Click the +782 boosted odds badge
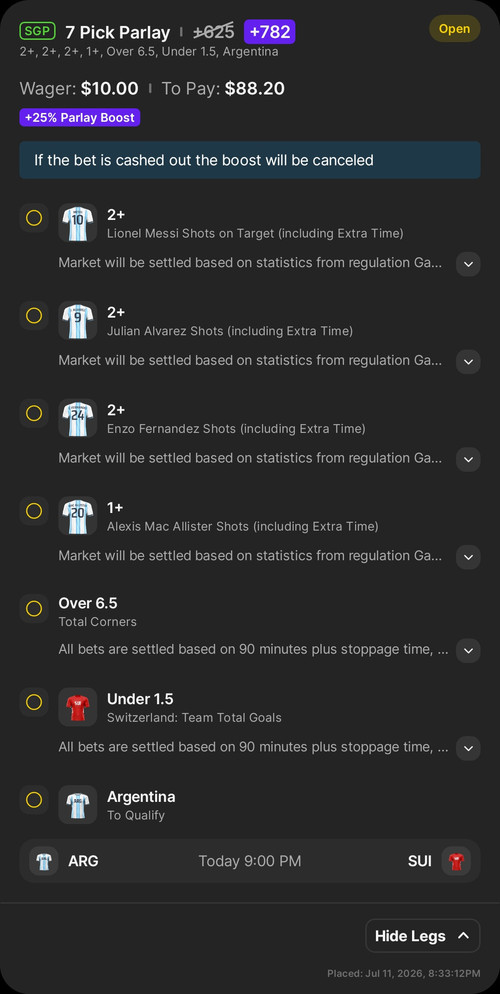 click(x=269, y=32)
